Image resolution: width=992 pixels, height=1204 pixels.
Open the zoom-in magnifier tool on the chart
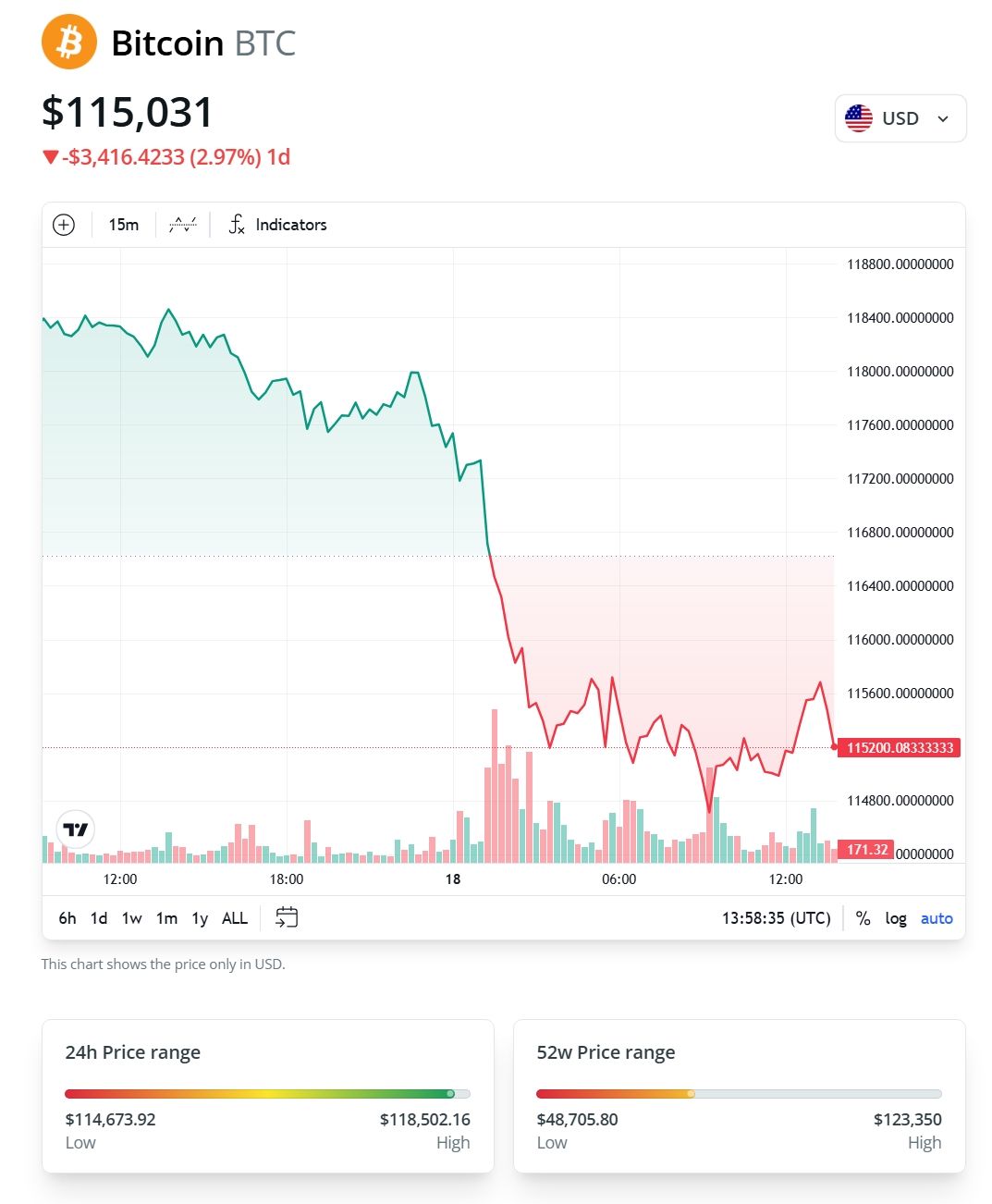63,224
